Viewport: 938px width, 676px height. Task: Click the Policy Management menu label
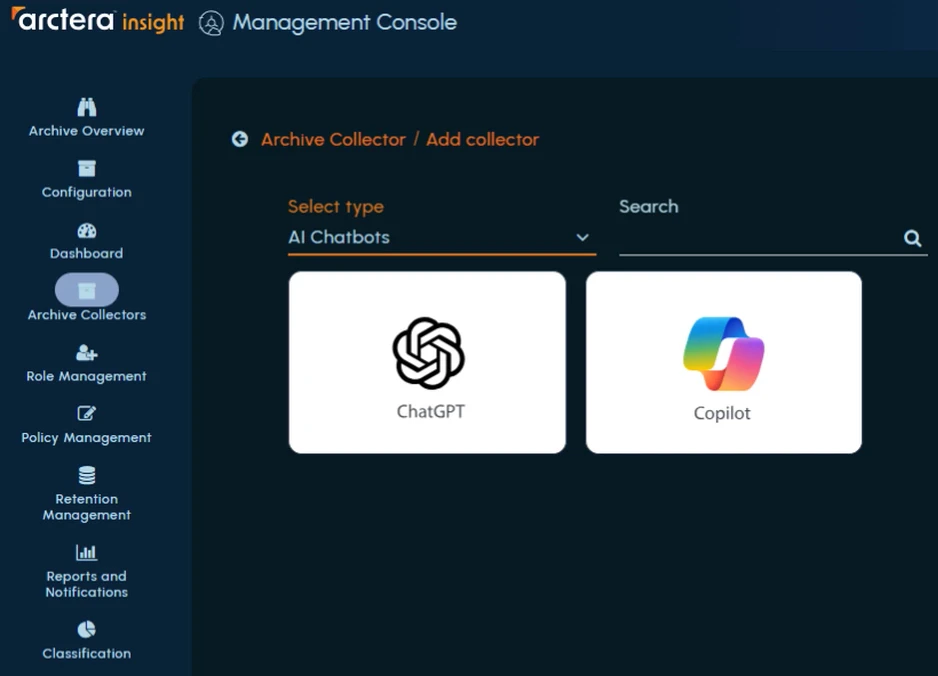(87, 438)
